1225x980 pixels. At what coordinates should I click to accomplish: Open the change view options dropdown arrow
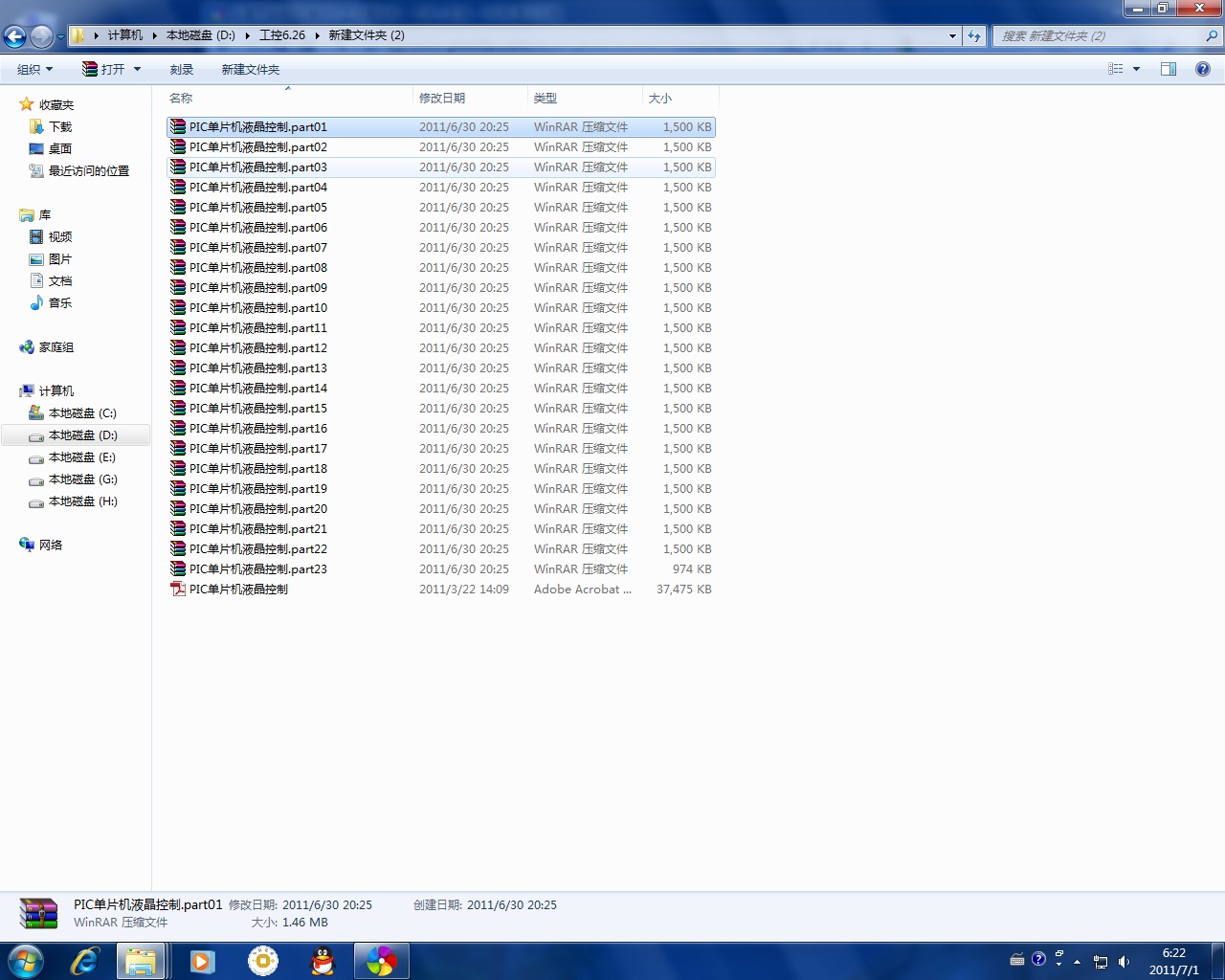click(1136, 69)
